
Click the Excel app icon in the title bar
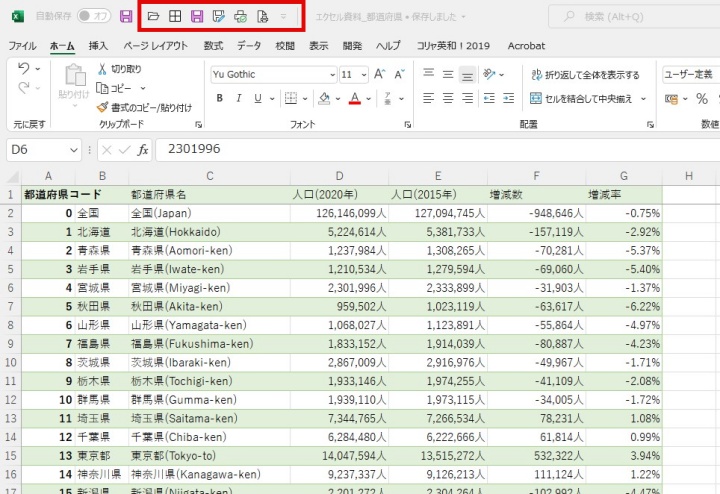pos(17,17)
